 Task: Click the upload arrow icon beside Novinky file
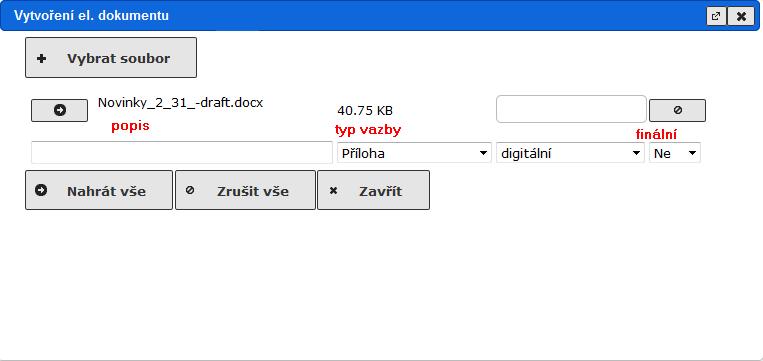[x=59, y=110]
